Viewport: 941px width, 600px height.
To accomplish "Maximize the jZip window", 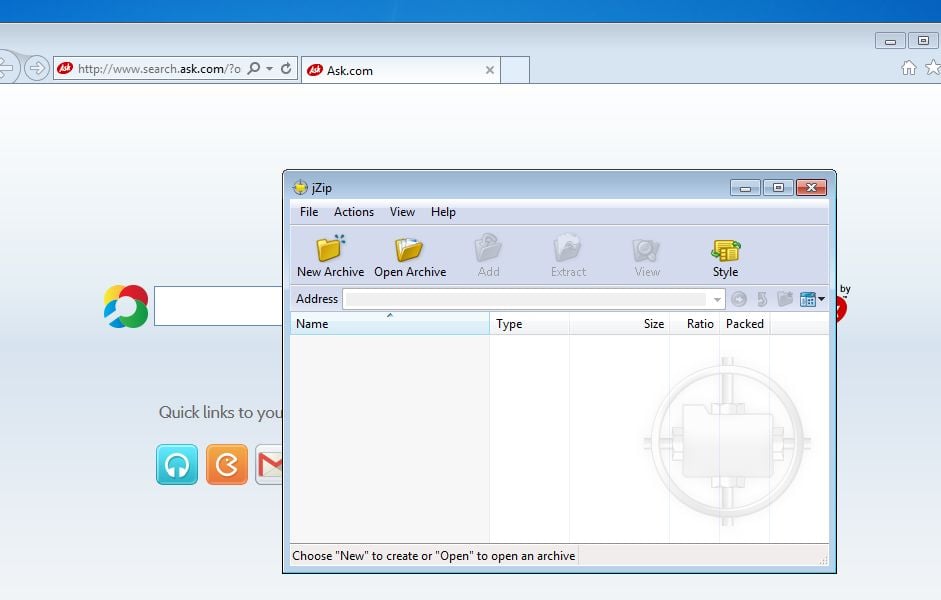I will [x=778, y=188].
